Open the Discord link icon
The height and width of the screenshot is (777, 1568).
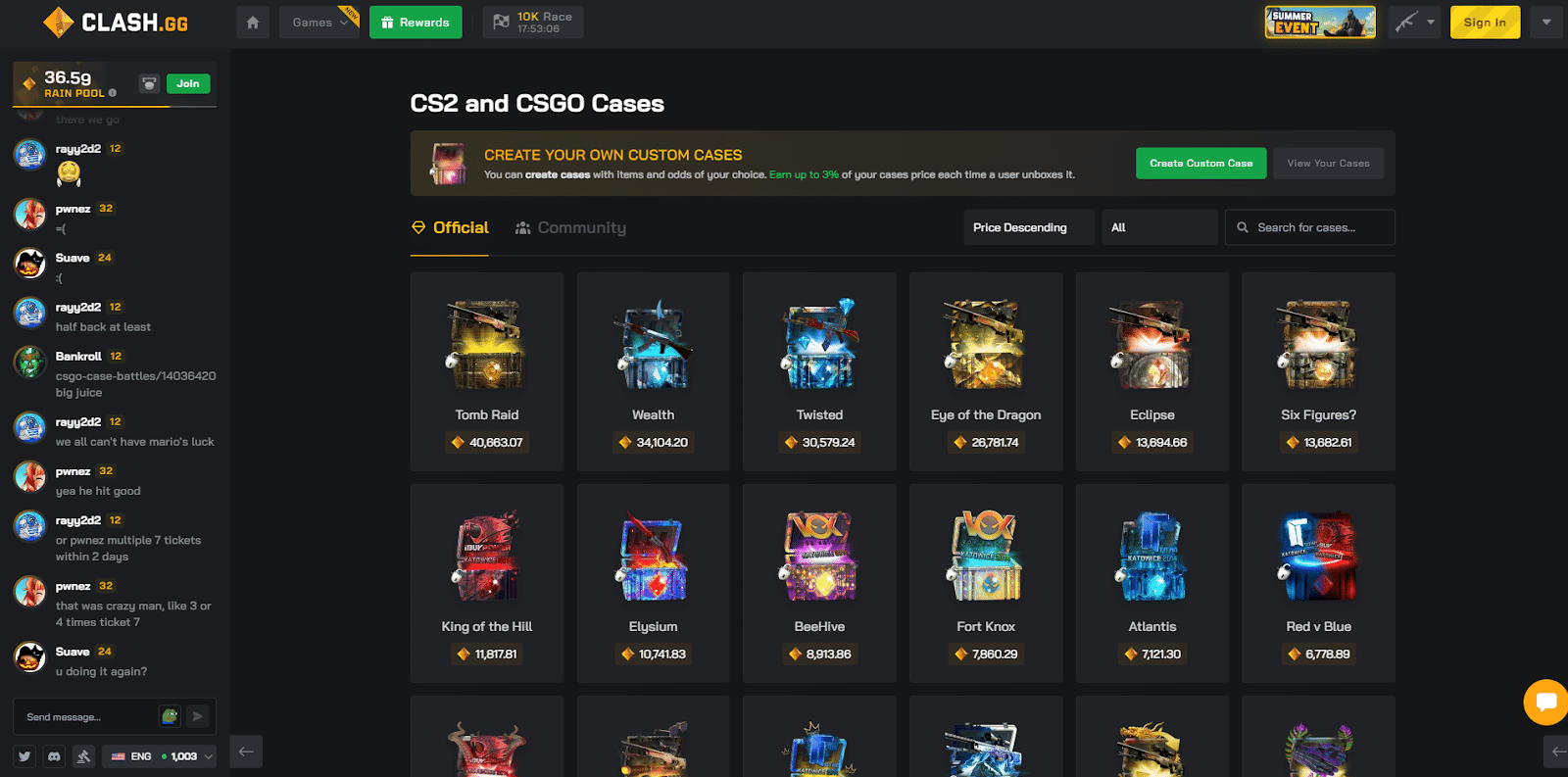click(x=54, y=756)
